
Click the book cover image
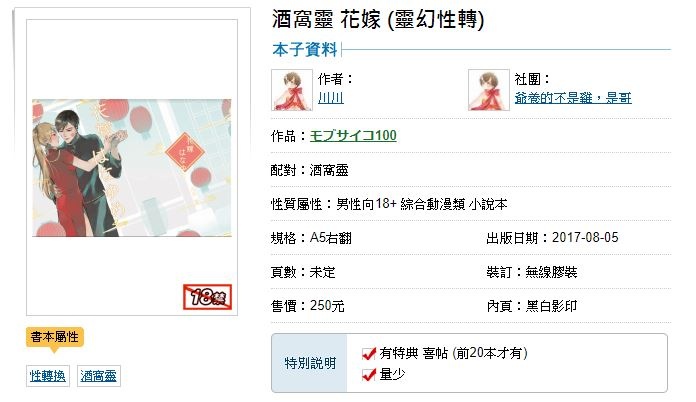click(132, 168)
